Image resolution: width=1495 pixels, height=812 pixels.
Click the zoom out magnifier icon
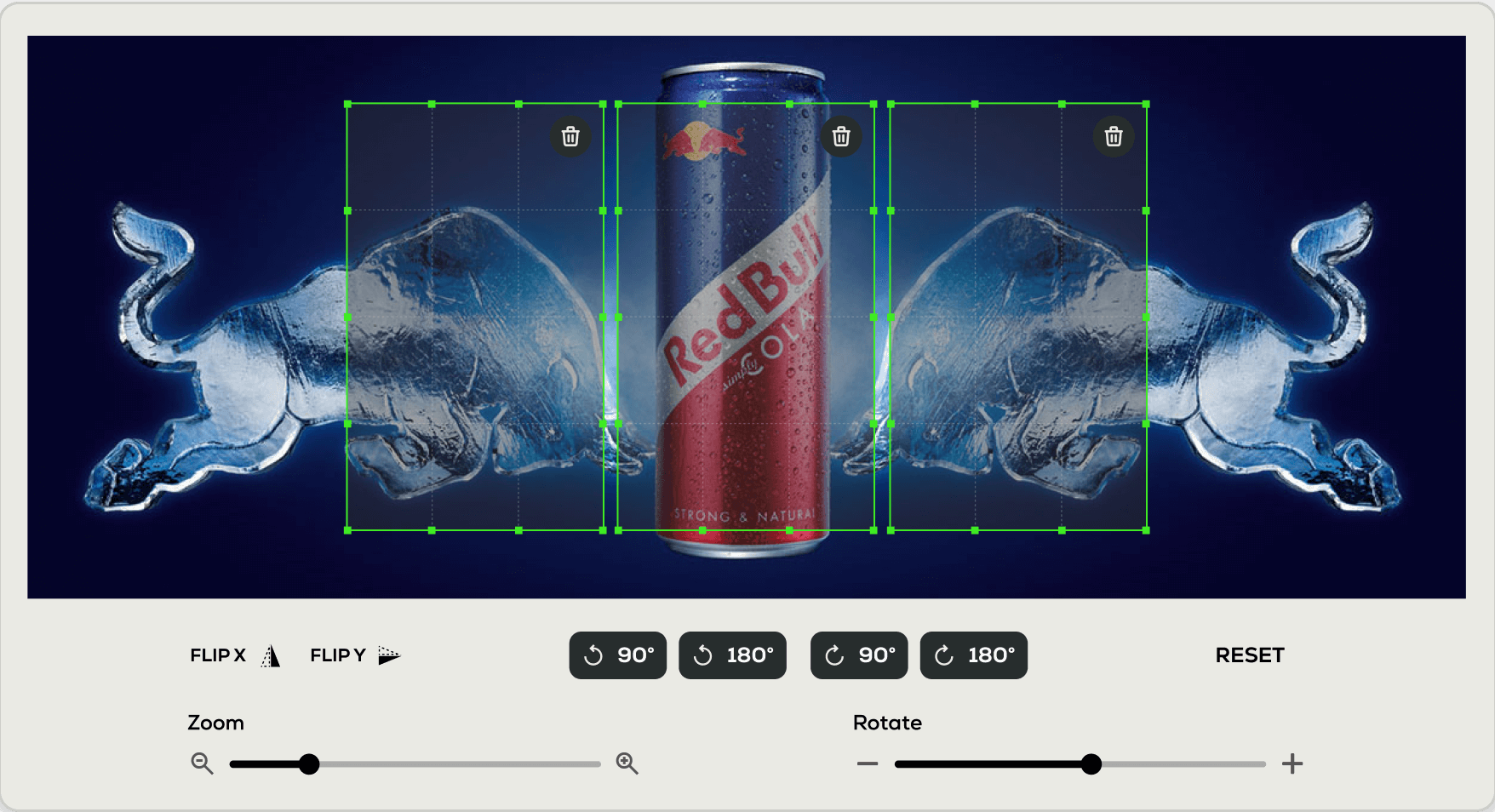click(x=202, y=763)
